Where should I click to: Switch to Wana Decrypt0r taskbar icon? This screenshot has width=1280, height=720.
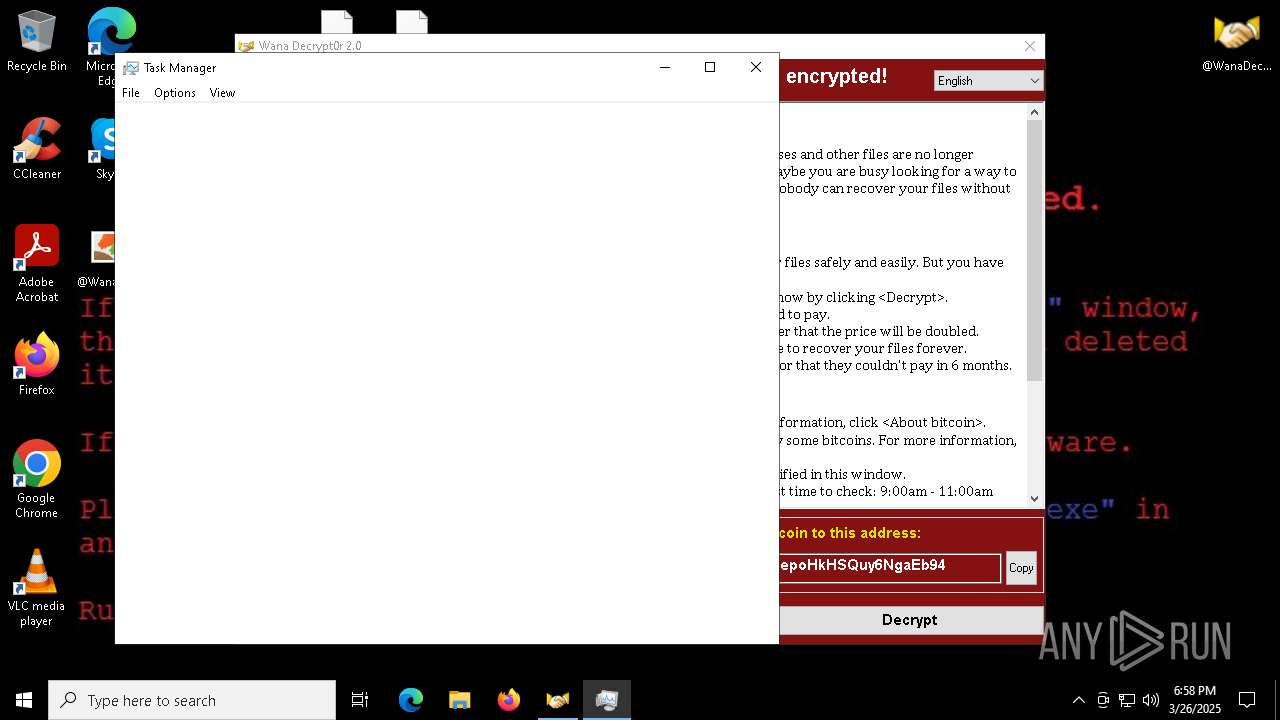tap(557, 700)
